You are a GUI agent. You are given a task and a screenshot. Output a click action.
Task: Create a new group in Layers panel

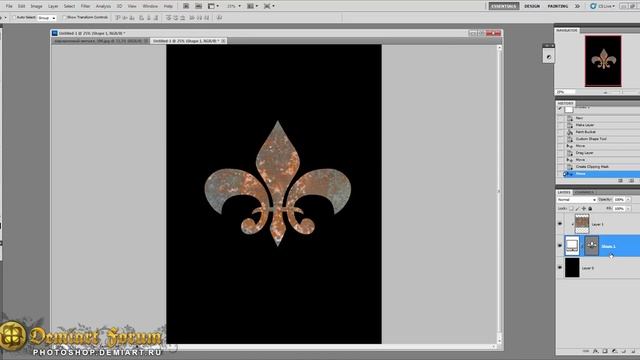[624, 351]
